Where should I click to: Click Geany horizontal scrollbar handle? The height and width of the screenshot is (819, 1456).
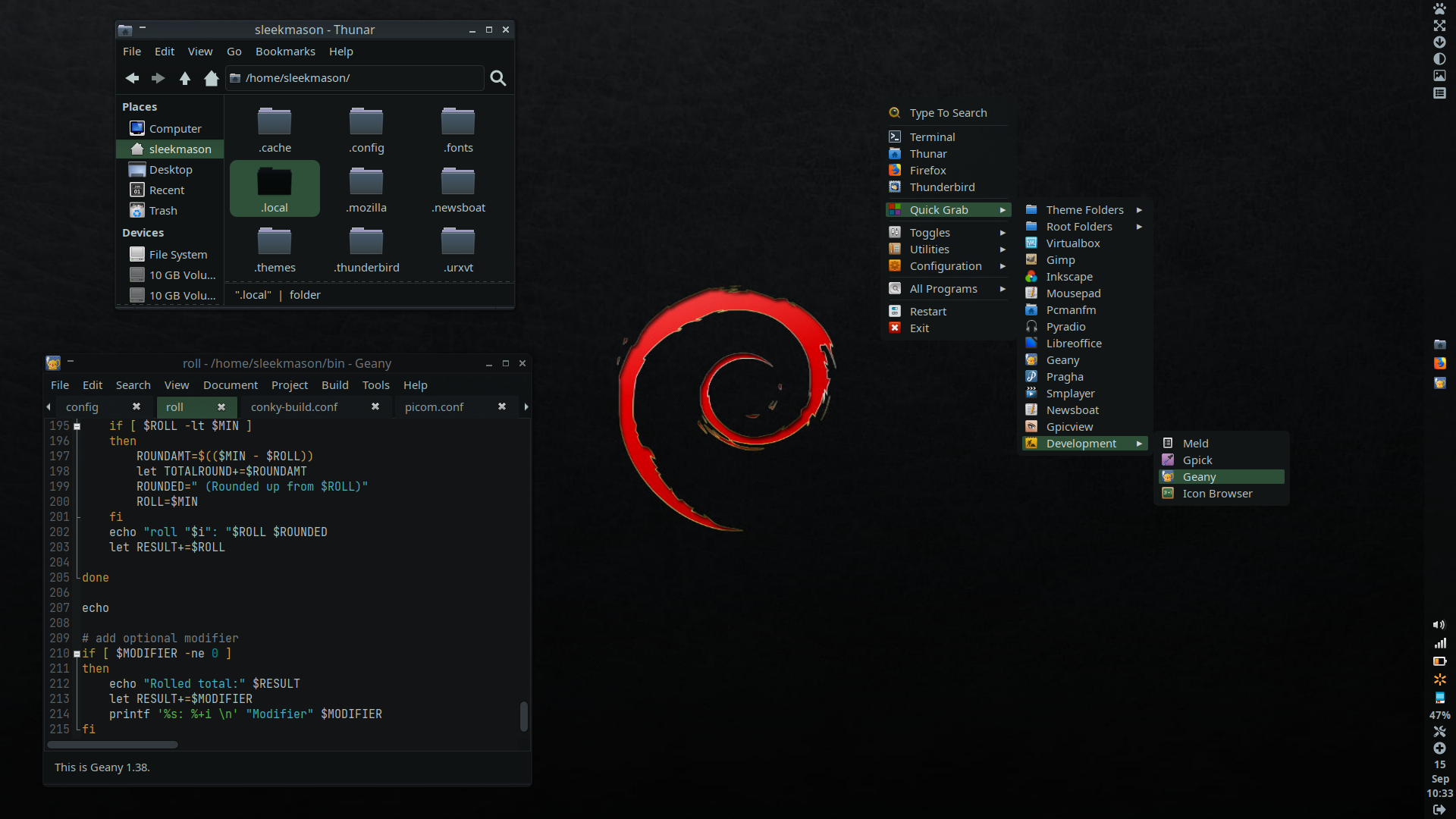click(112, 745)
